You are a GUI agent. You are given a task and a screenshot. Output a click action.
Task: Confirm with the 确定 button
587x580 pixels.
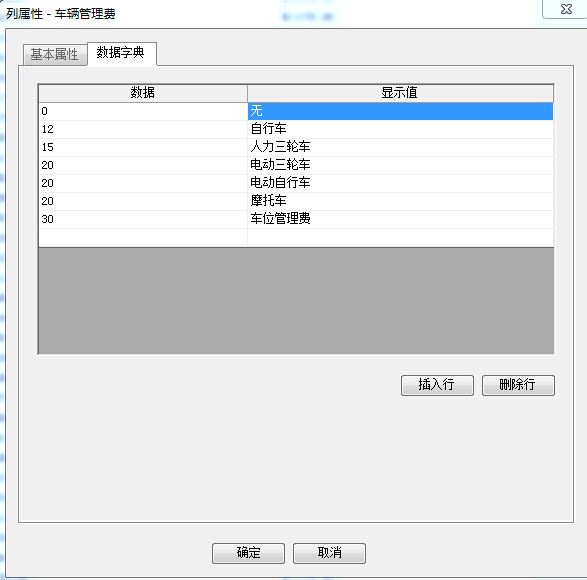coord(248,553)
